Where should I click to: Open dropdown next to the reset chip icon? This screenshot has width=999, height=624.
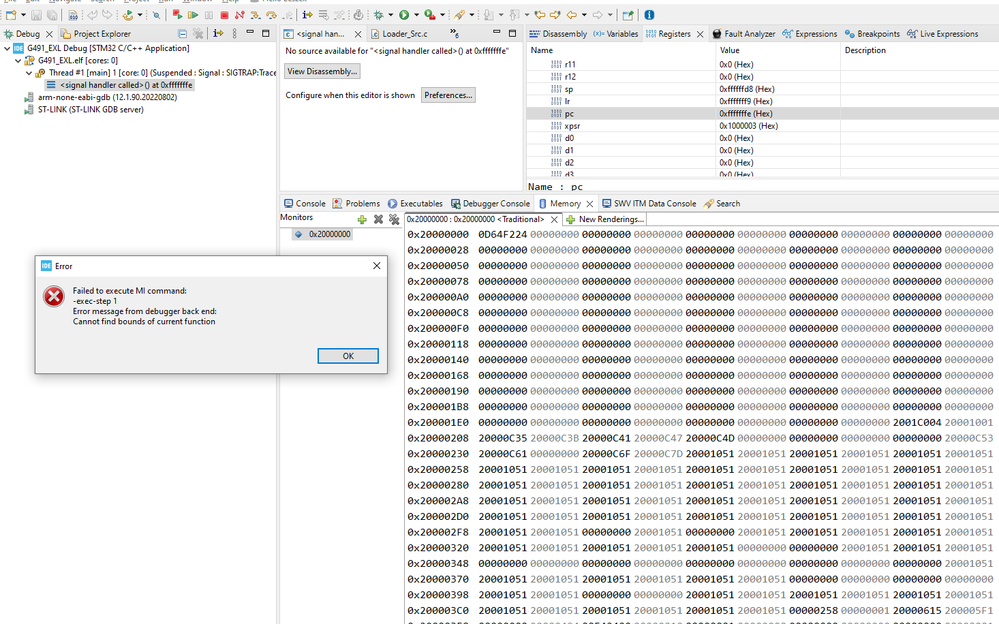[140, 15]
